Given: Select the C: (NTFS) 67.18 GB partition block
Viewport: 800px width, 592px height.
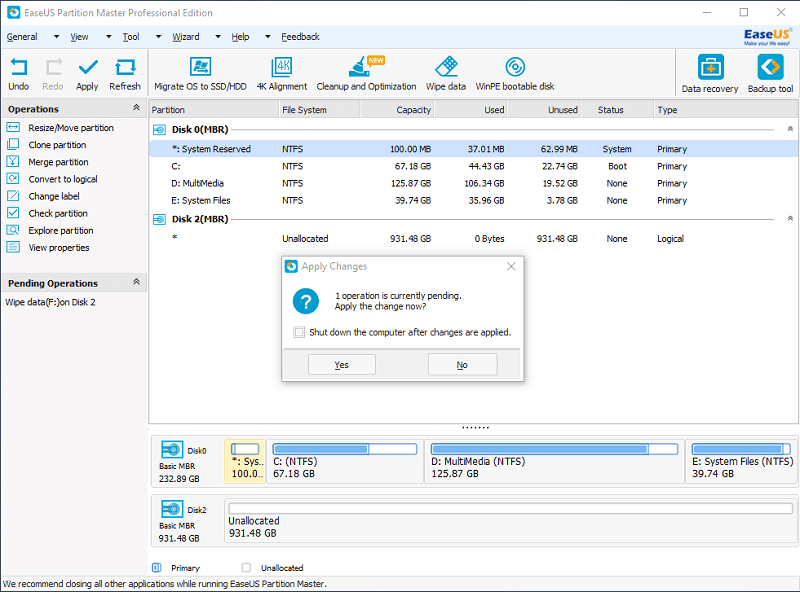Looking at the screenshot, I should (x=345, y=461).
